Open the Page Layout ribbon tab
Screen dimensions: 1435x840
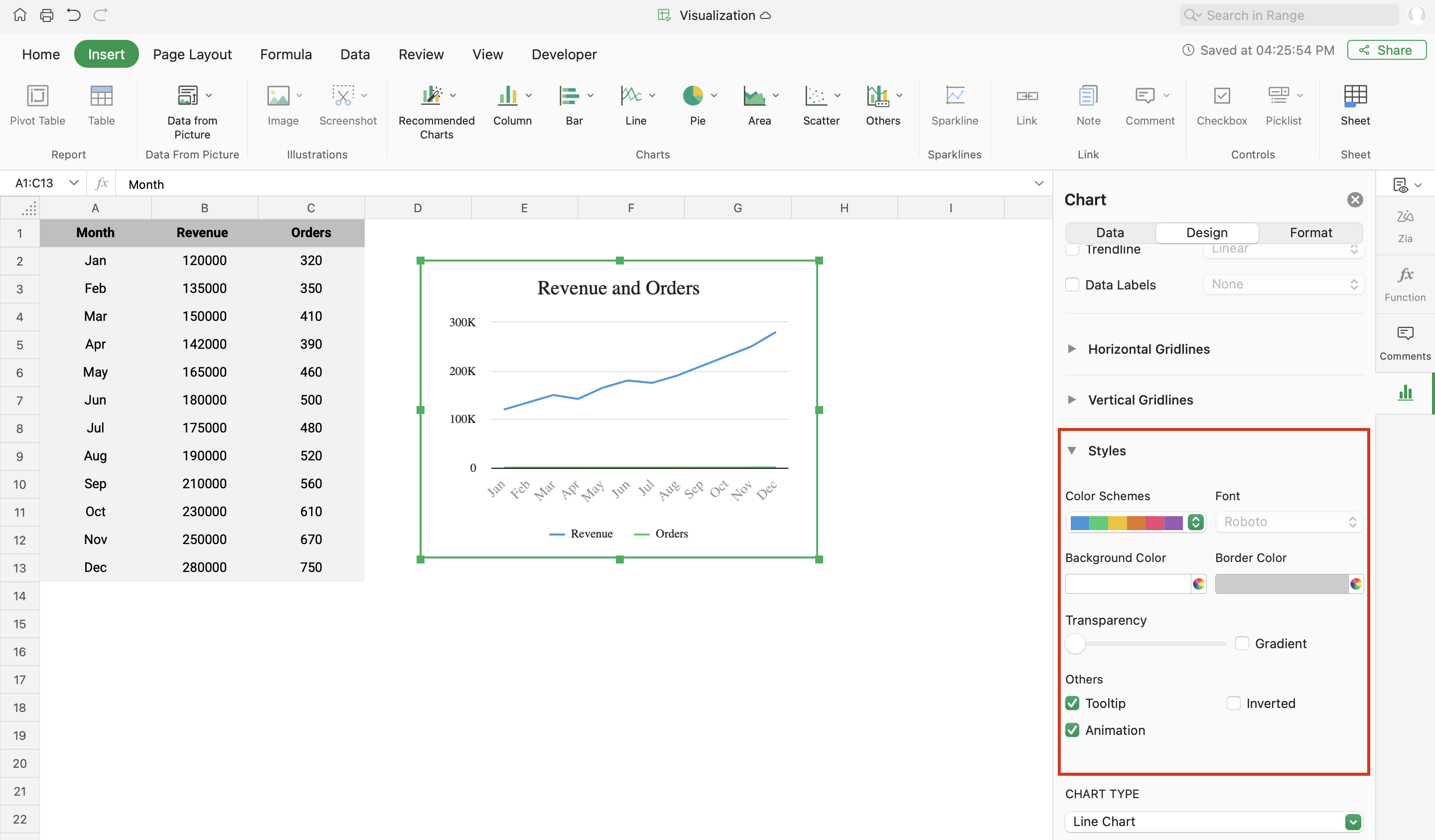pyautogui.click(x=192, y=54)
